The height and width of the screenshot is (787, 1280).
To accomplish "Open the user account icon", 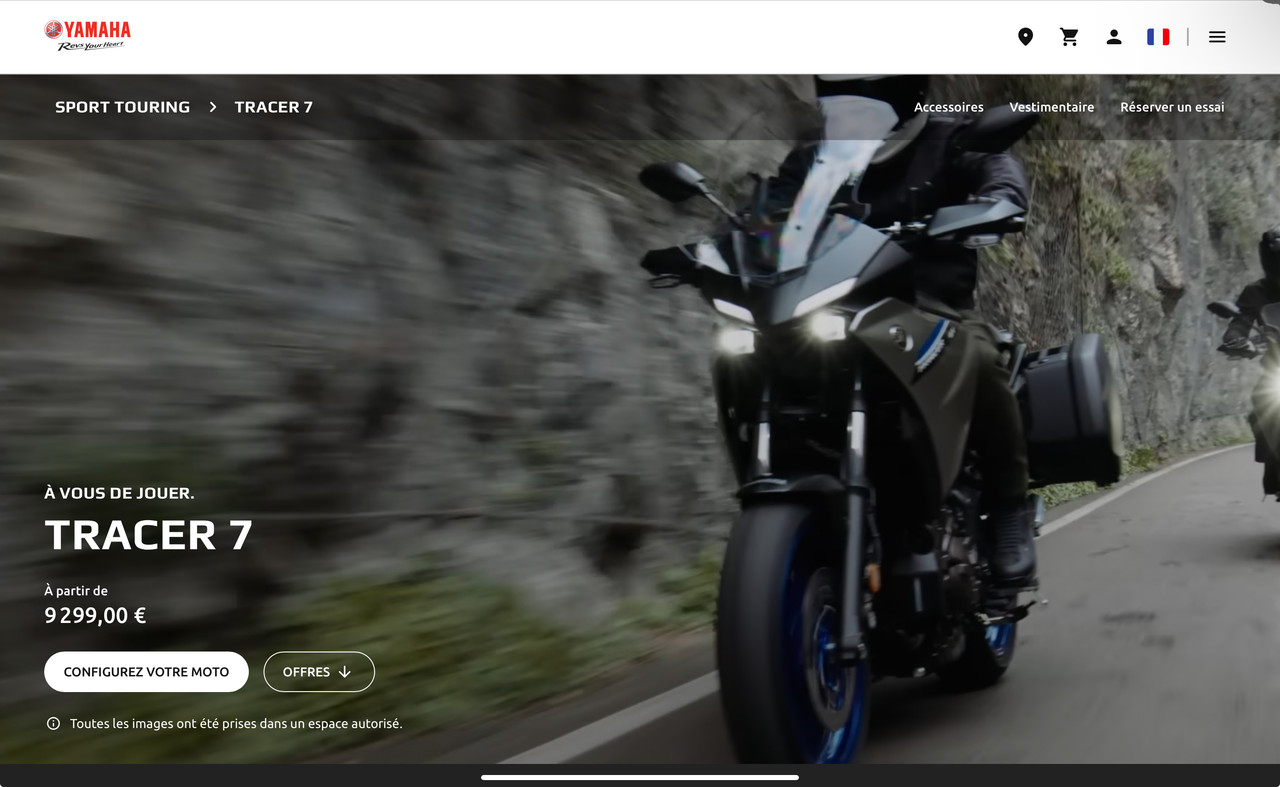I will [1113, 37].
